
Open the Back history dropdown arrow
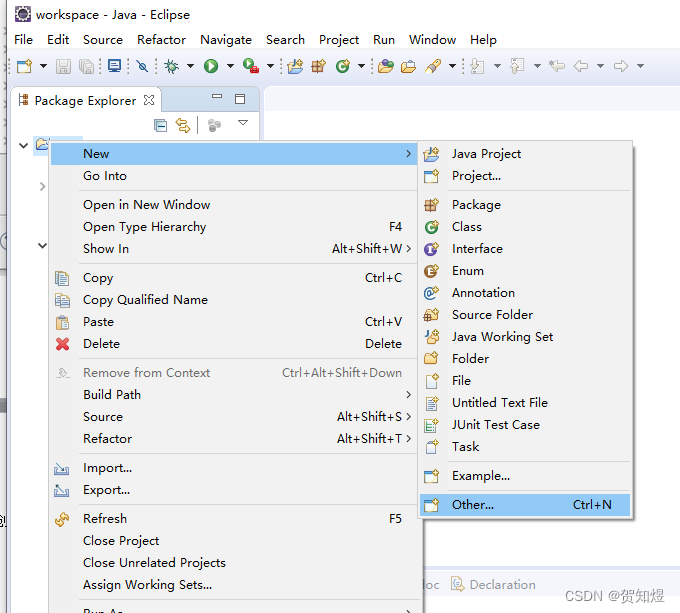coord(600,66)
